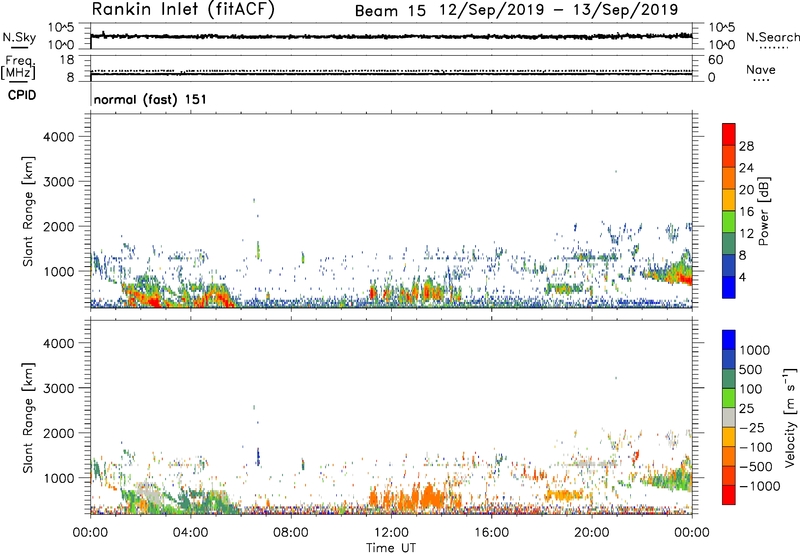Screen dimensions: 800x554
Task: Click the dotted Nave trace in the frequency panel
Action: tap(391, 70)
